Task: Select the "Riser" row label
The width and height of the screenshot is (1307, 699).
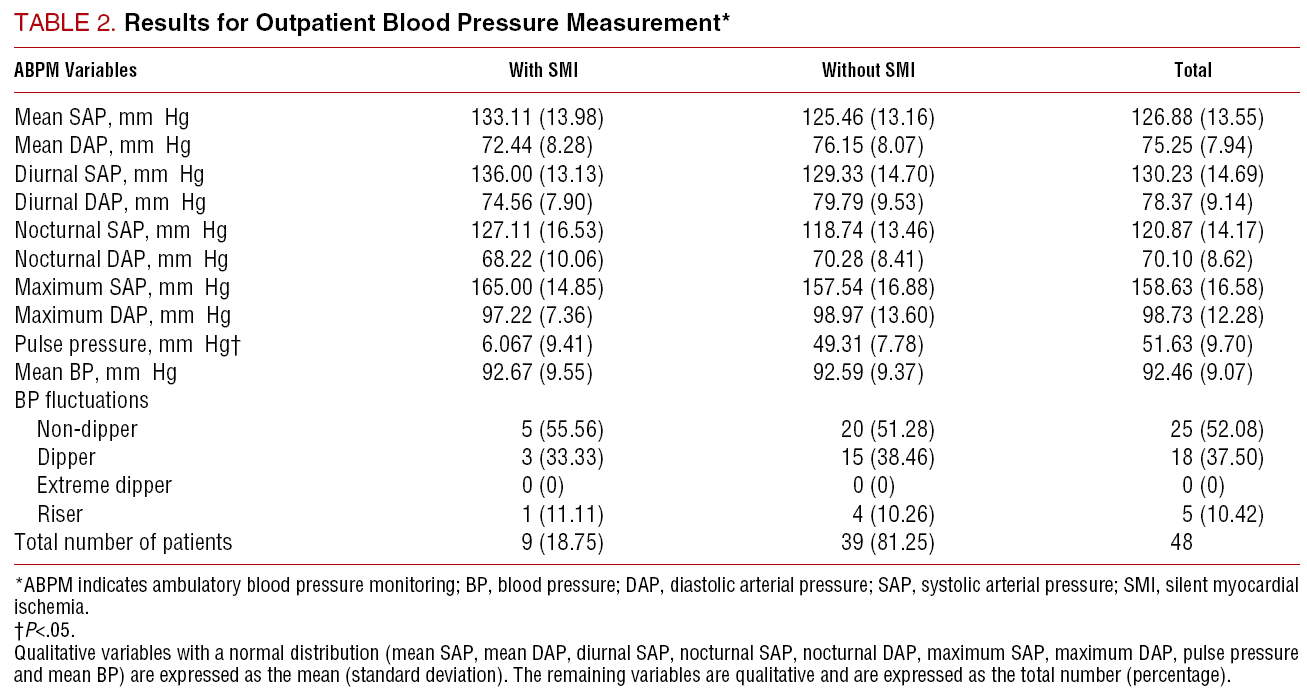Action: coord(60,514)
